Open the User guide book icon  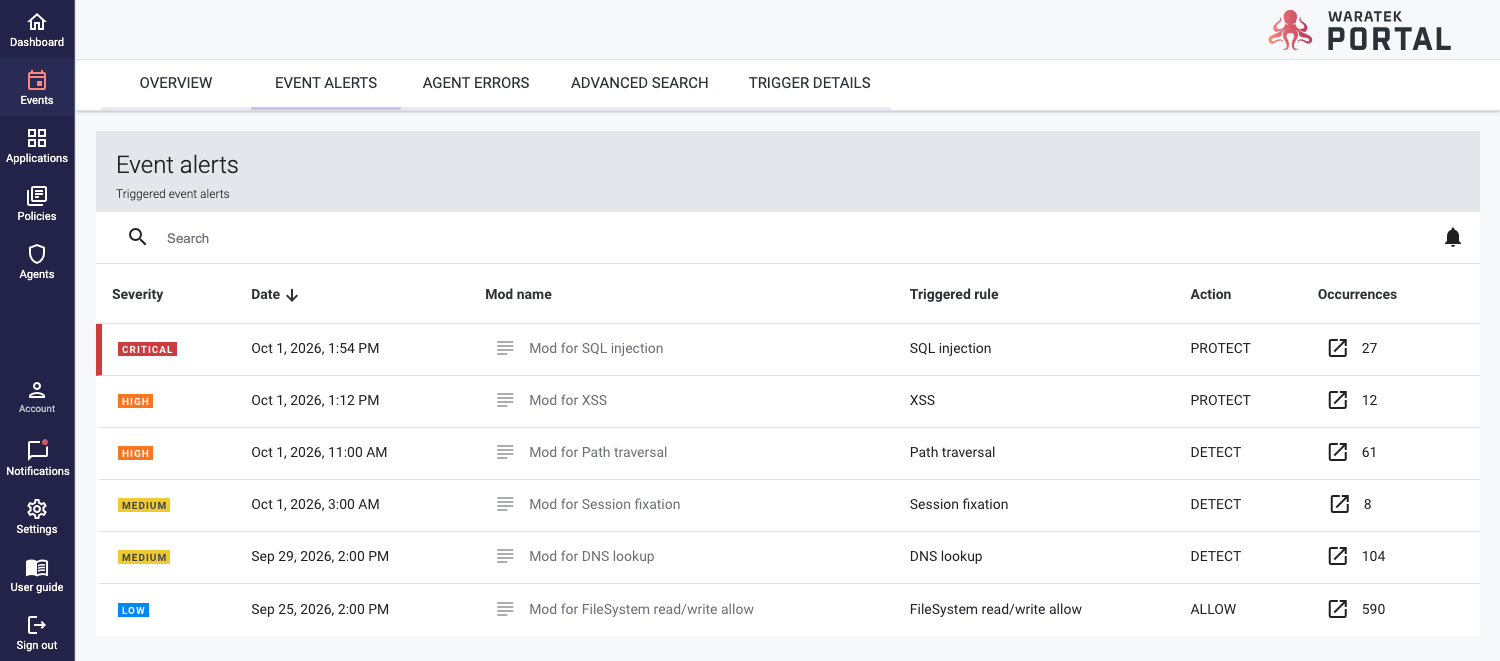[37, 567]
